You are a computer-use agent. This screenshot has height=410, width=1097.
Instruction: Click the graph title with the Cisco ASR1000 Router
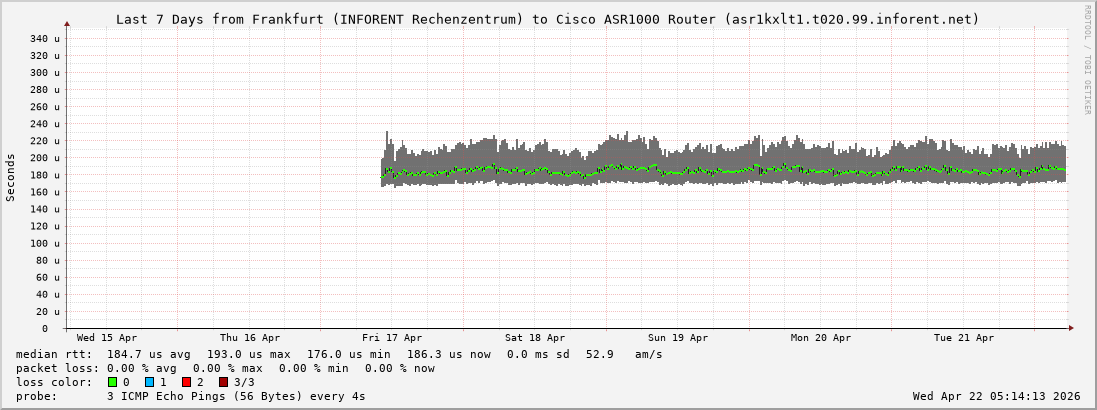[x=547, y=19]
